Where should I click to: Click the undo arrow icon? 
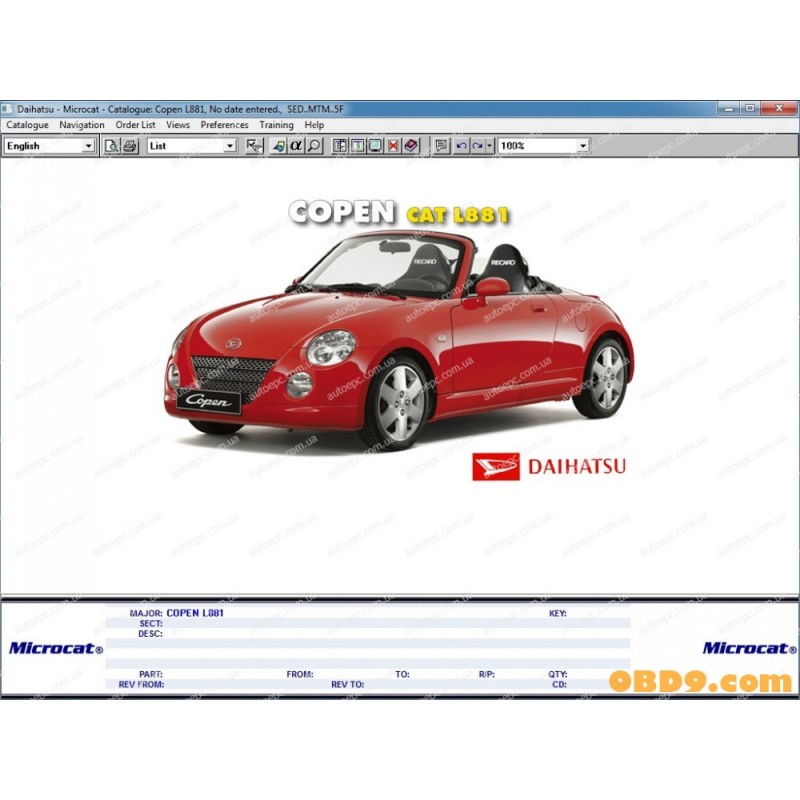click(x=461, y=146)
